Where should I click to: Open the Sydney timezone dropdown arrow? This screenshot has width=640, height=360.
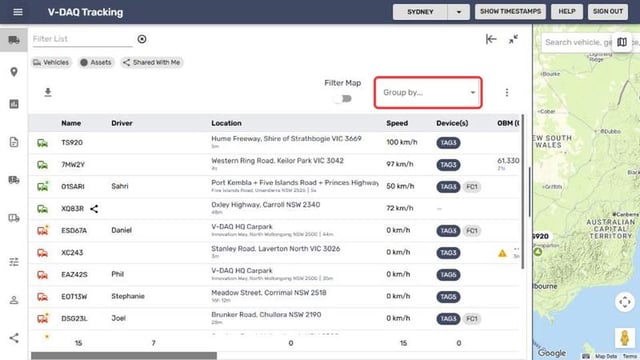(x=458, y=12)
